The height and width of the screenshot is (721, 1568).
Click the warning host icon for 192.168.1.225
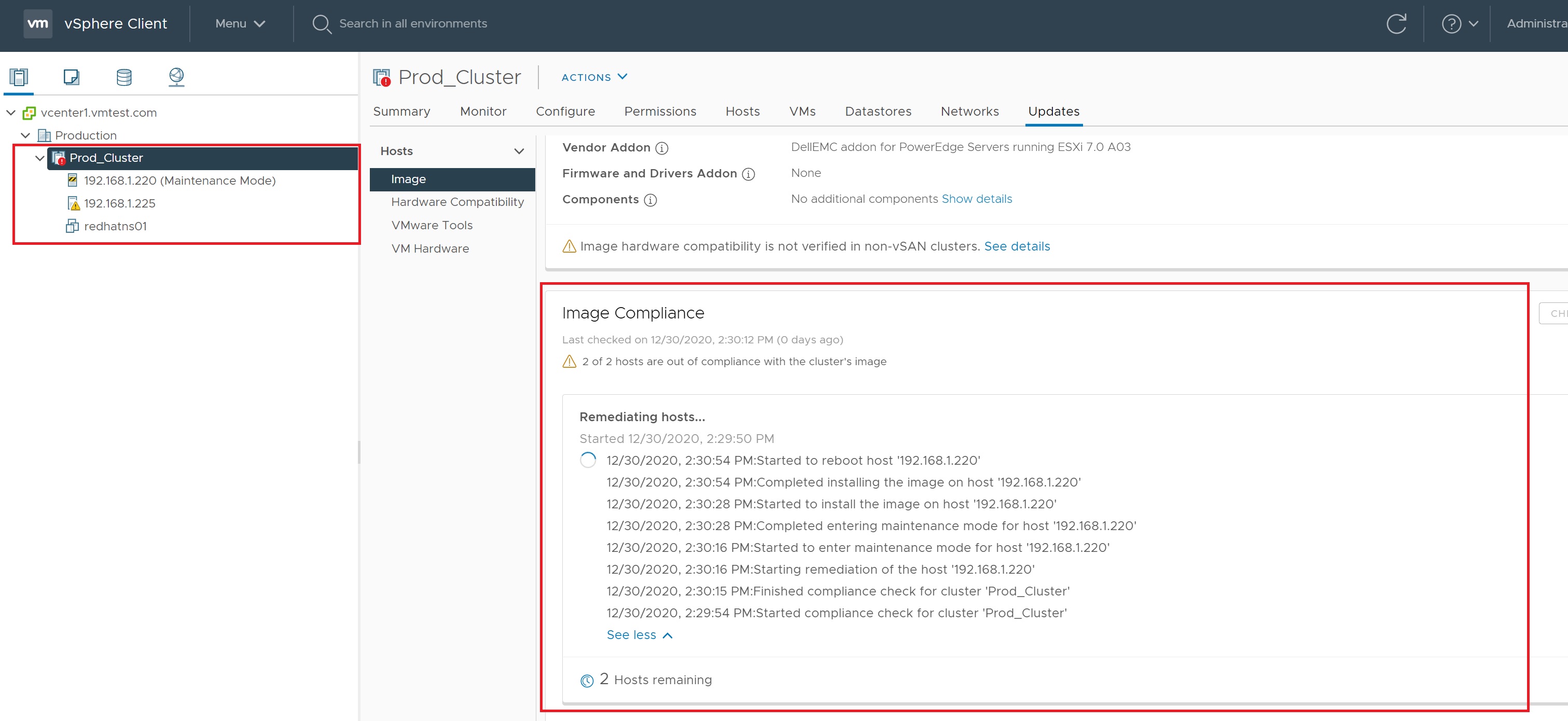pos(73,203)
